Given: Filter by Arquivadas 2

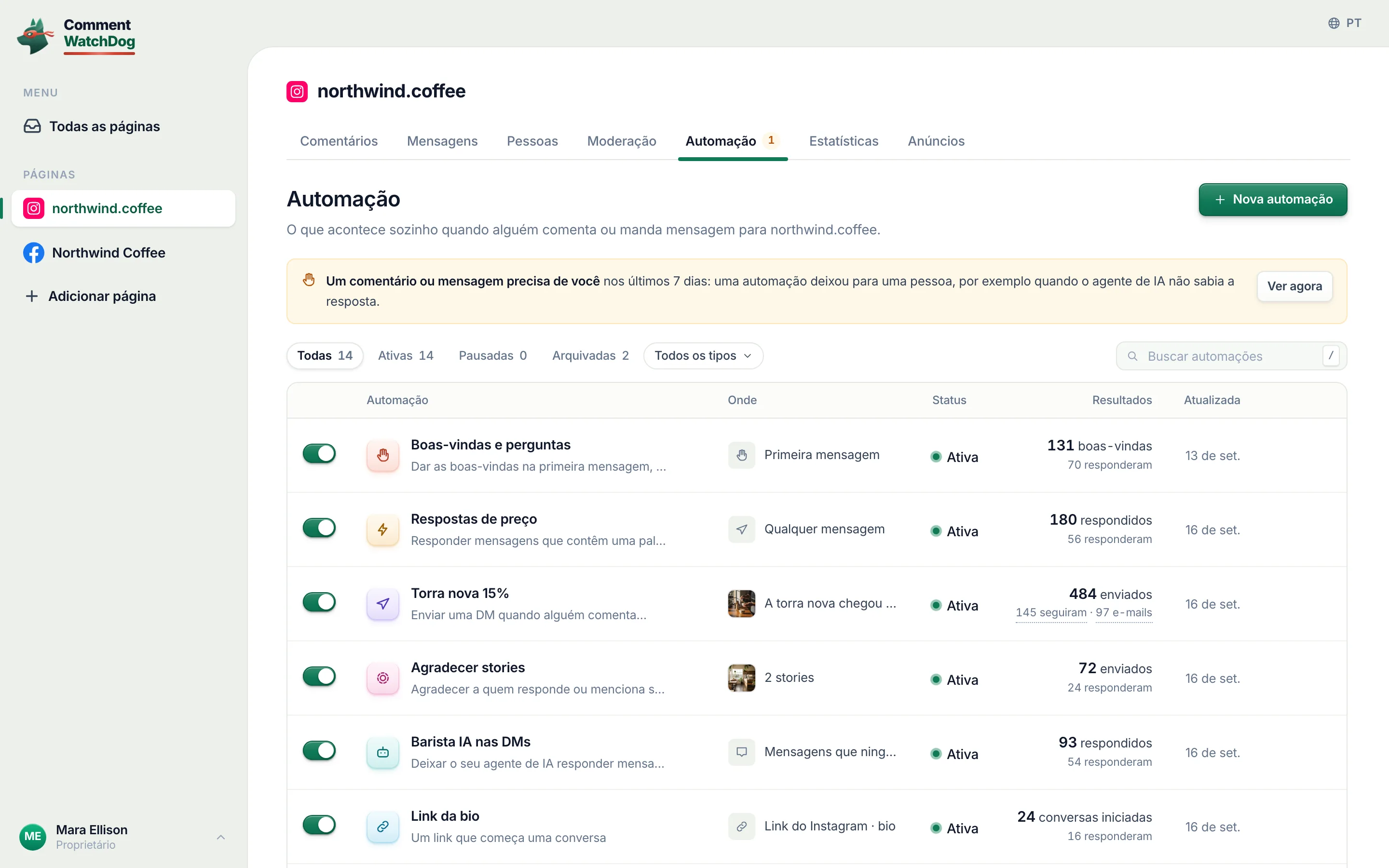Looking at the screenshot, I should coord(590,356).
